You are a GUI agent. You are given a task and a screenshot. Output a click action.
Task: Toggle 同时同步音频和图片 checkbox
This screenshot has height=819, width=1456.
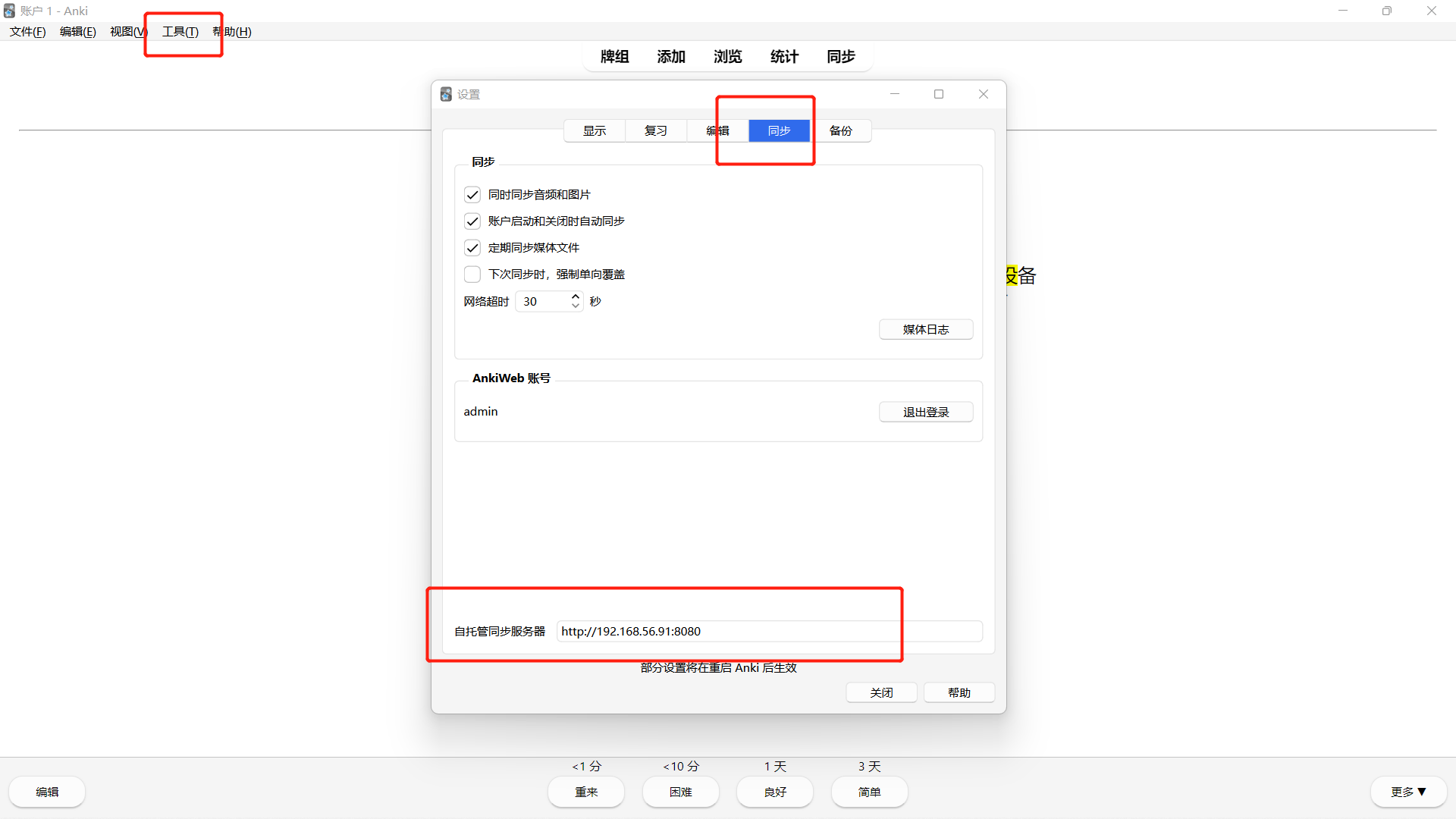click(472, 195)
